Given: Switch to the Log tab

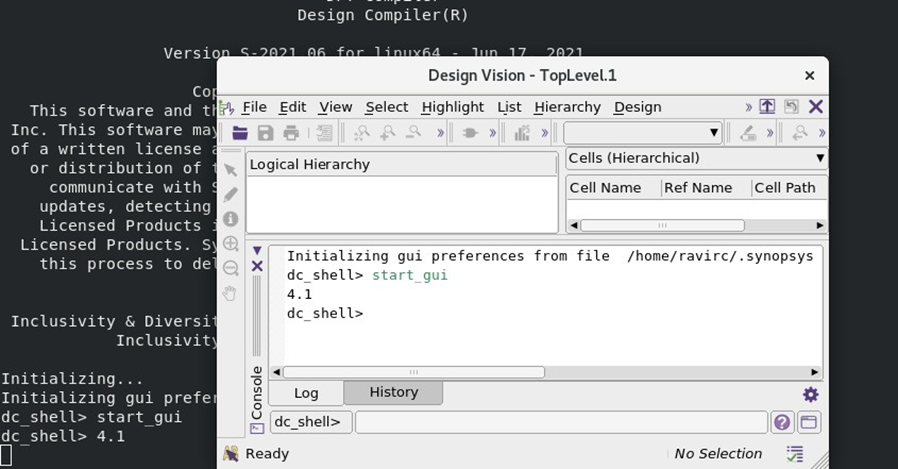Looking at the screenshot, I should 306,393.
